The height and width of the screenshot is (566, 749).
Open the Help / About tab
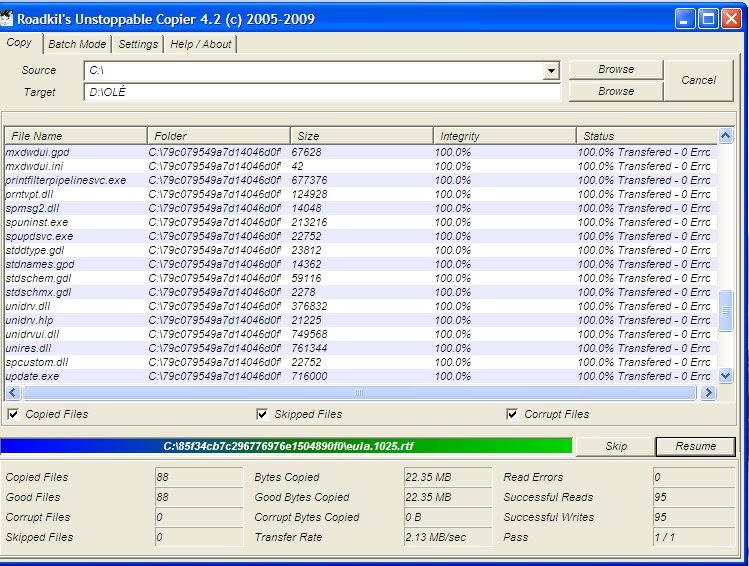tap(201, 44)
